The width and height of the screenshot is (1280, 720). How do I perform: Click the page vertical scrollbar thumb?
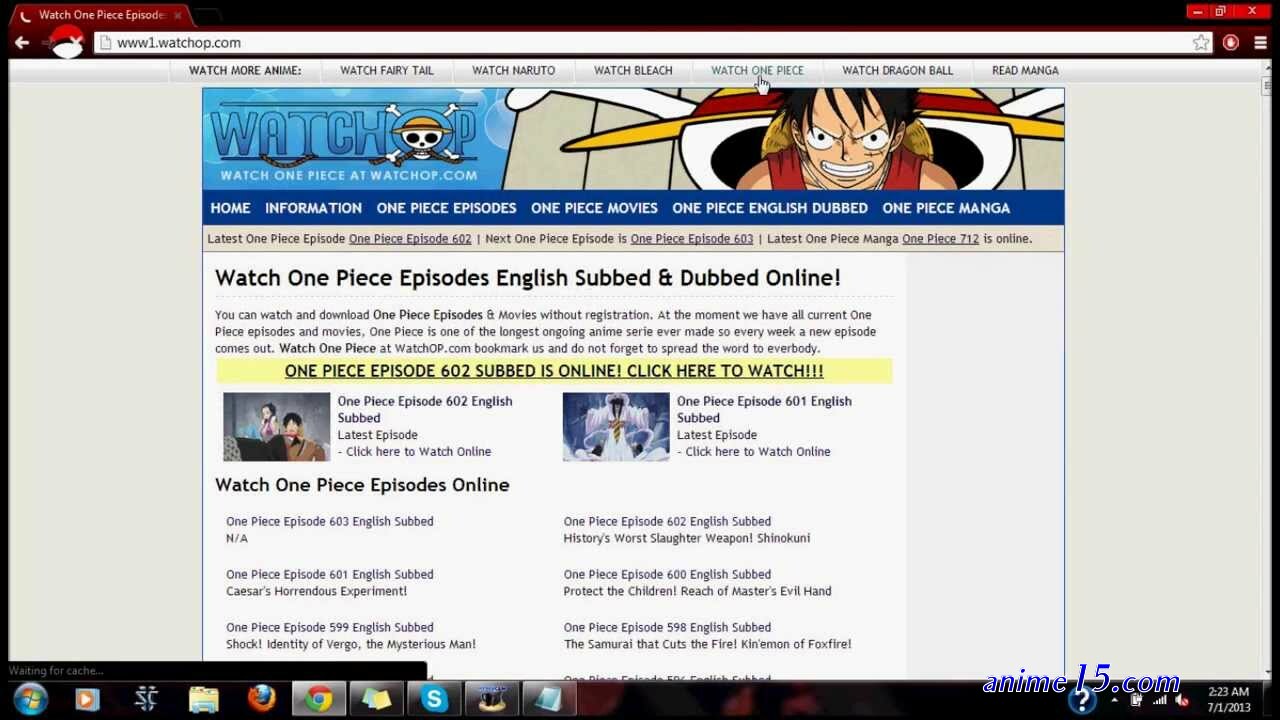coord(1267,87)
